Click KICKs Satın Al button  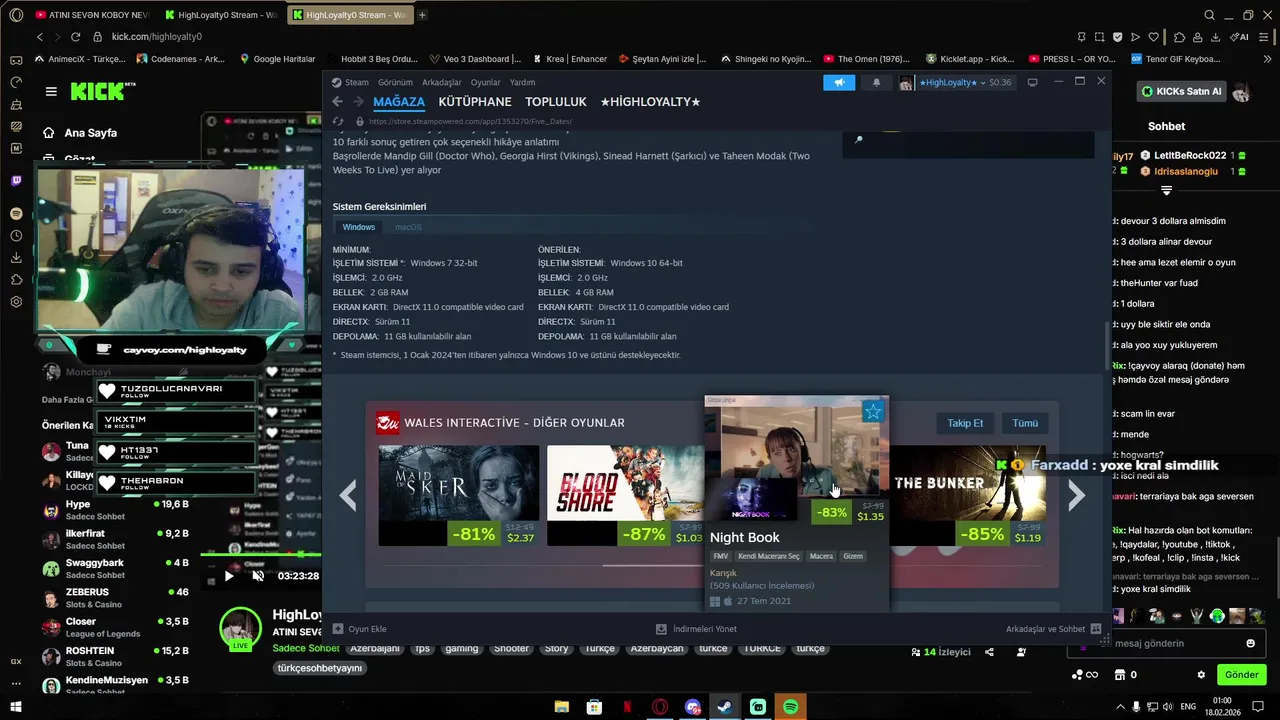pos(1183,91)
